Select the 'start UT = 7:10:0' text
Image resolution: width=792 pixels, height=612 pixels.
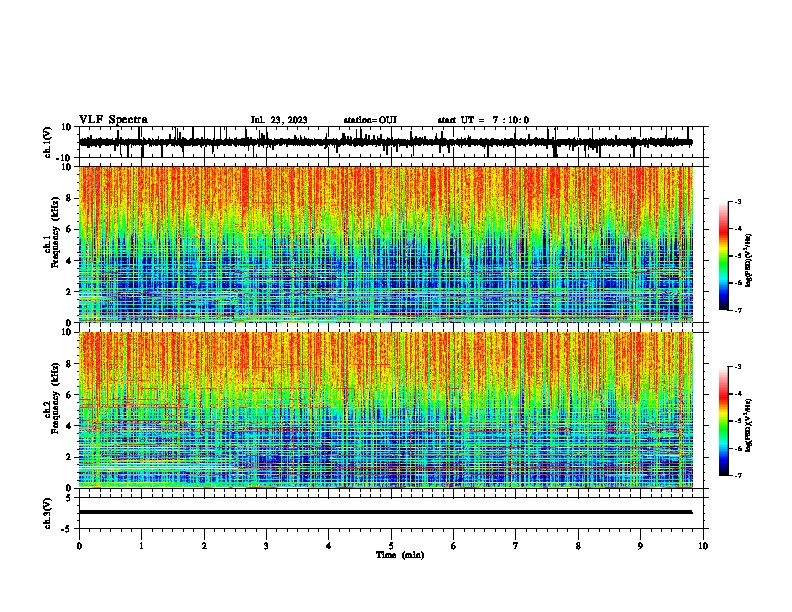(483, 120)
